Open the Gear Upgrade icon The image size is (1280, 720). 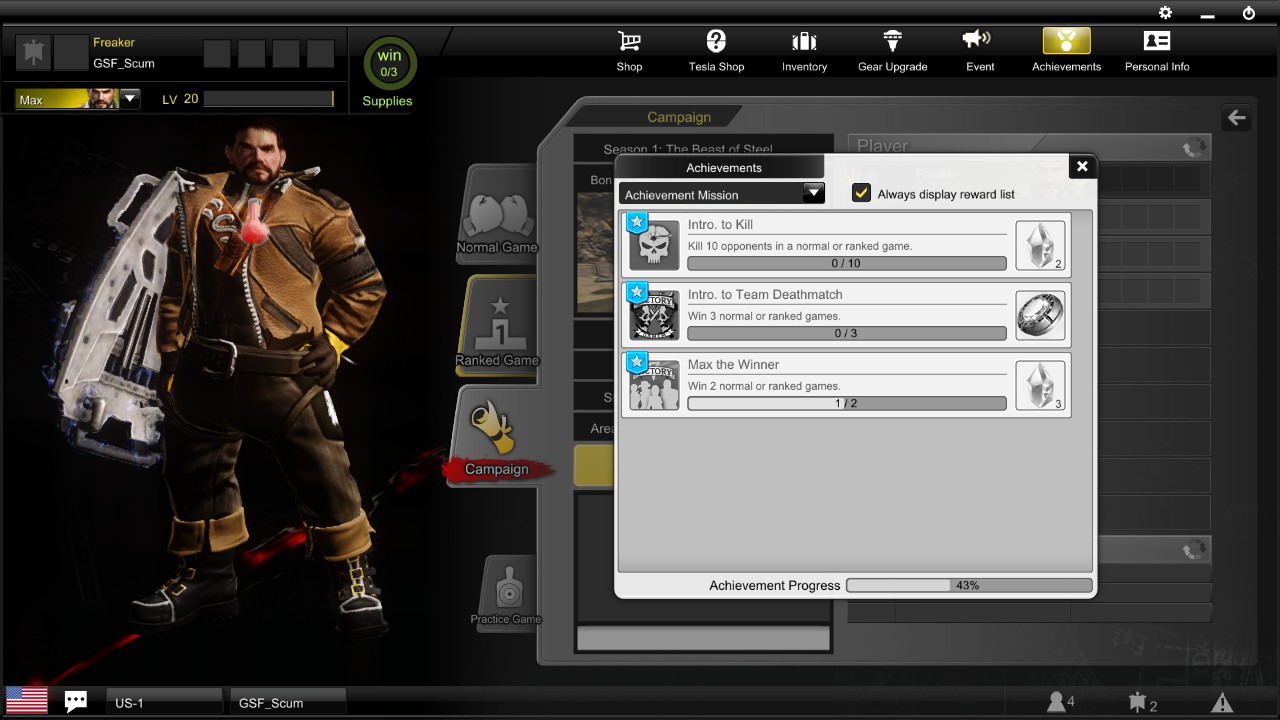[x=892, y=41]
